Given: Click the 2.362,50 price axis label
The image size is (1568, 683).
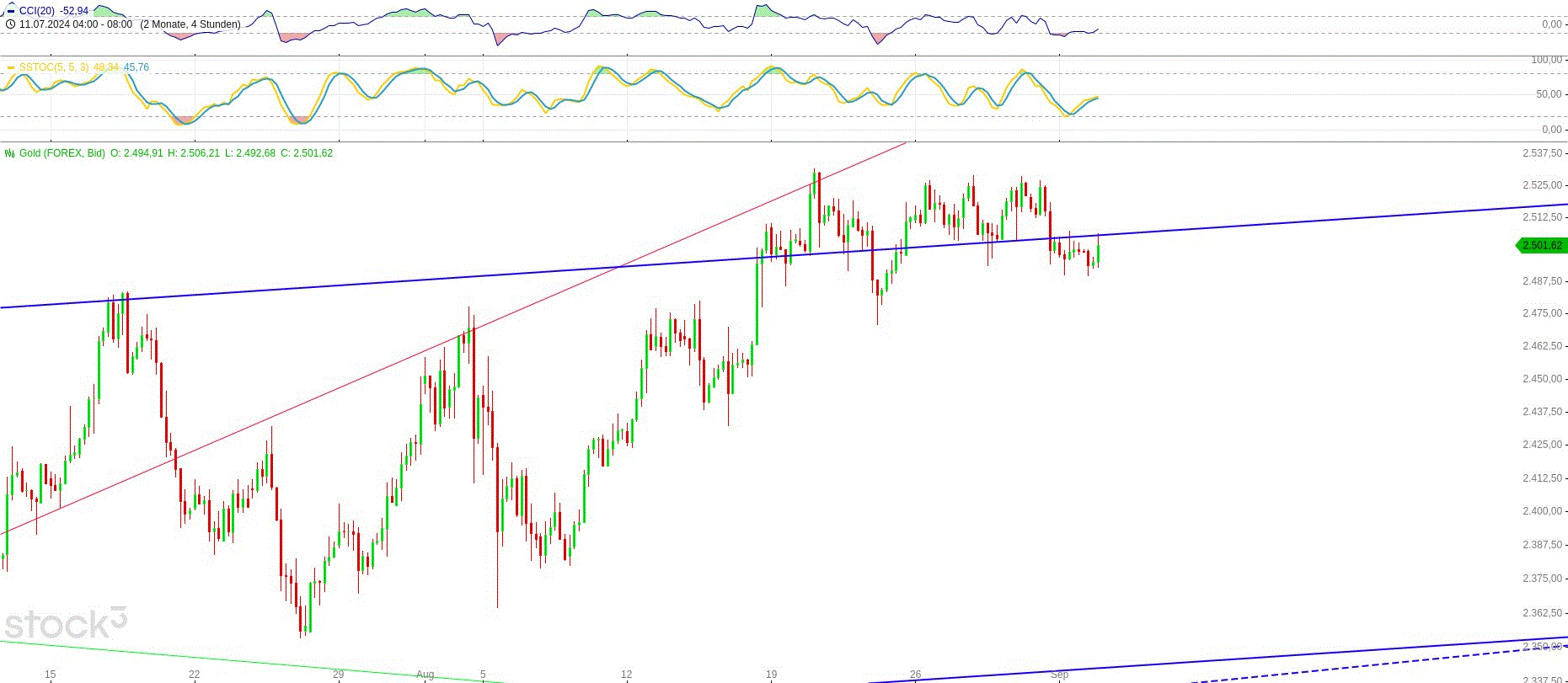Looking at the screenshot, I should 1543,613.
